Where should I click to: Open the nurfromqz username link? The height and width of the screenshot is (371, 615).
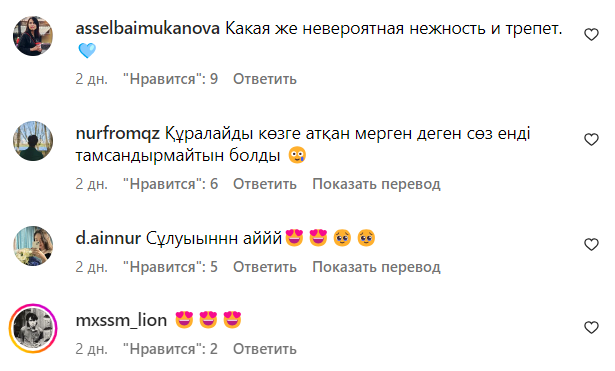click(x=118, y=134)
